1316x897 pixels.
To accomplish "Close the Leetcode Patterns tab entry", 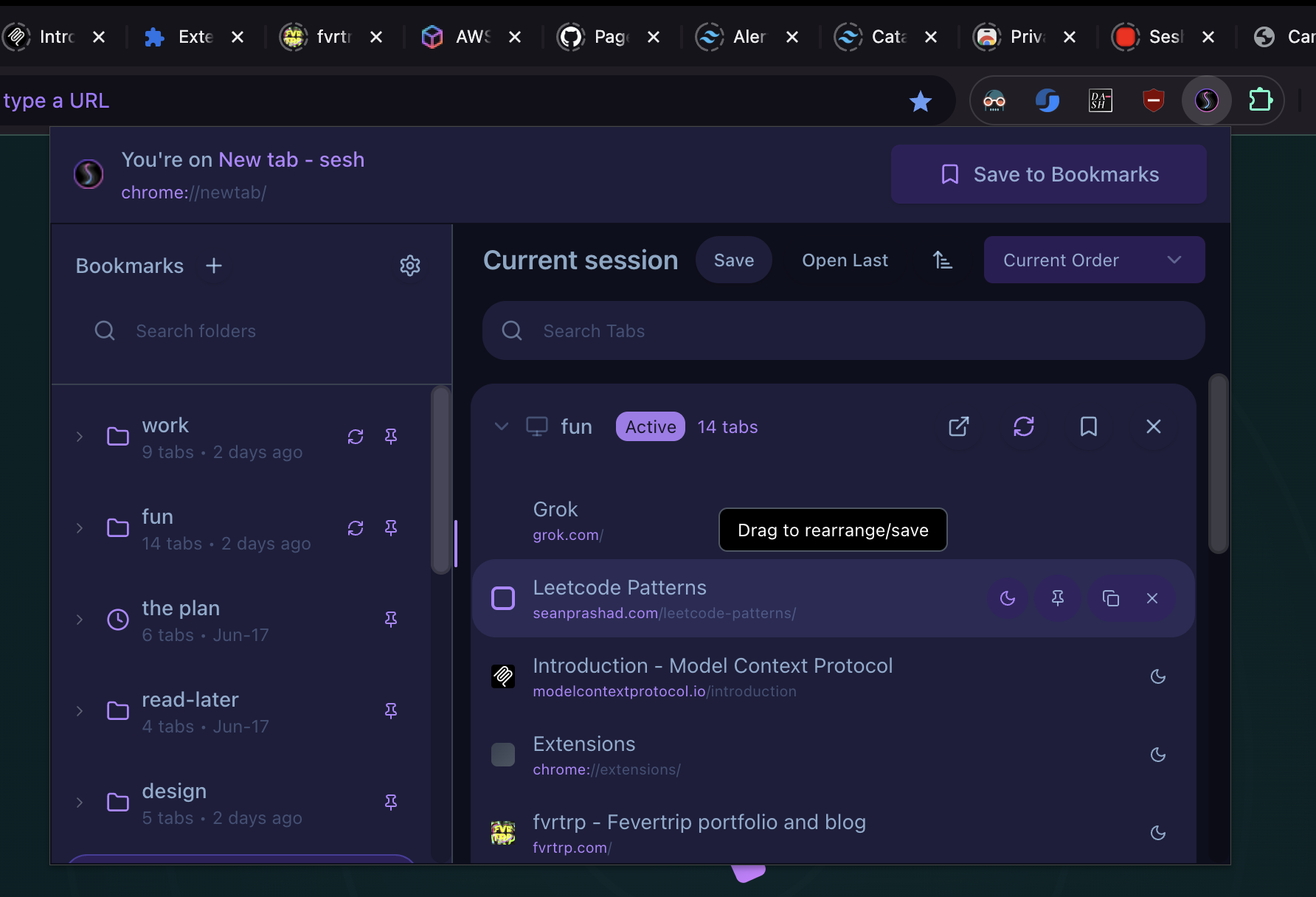I will [1151, 598].
